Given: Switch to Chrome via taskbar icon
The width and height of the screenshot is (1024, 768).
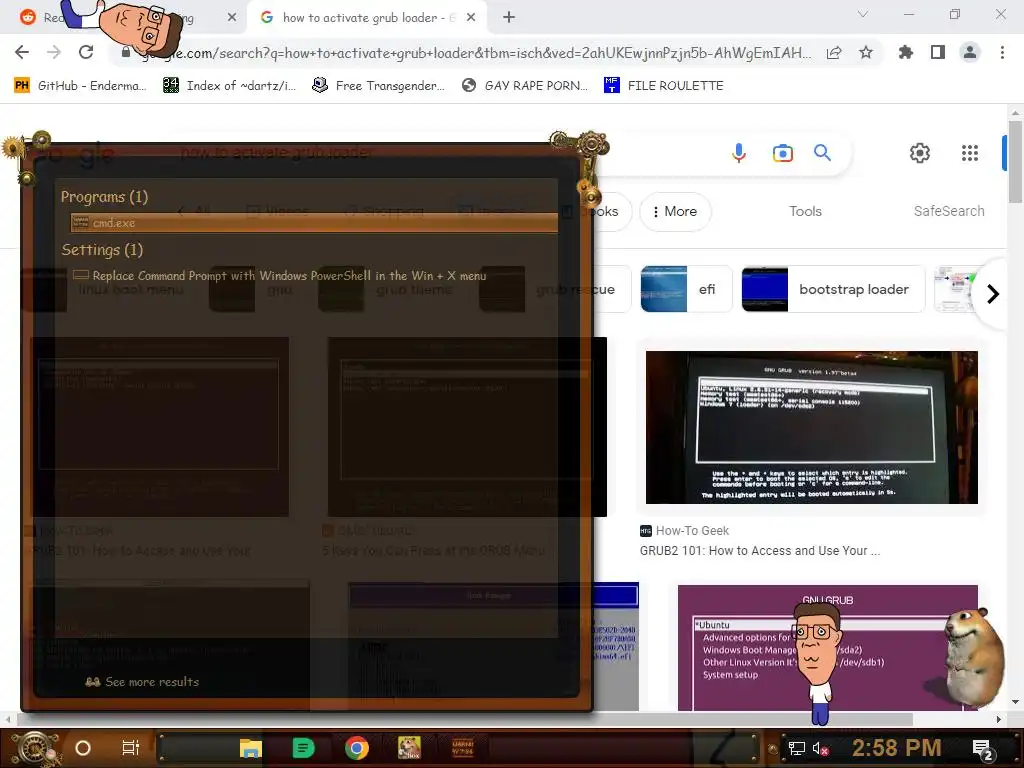Looking at the screenshot, I should (357, 748).
